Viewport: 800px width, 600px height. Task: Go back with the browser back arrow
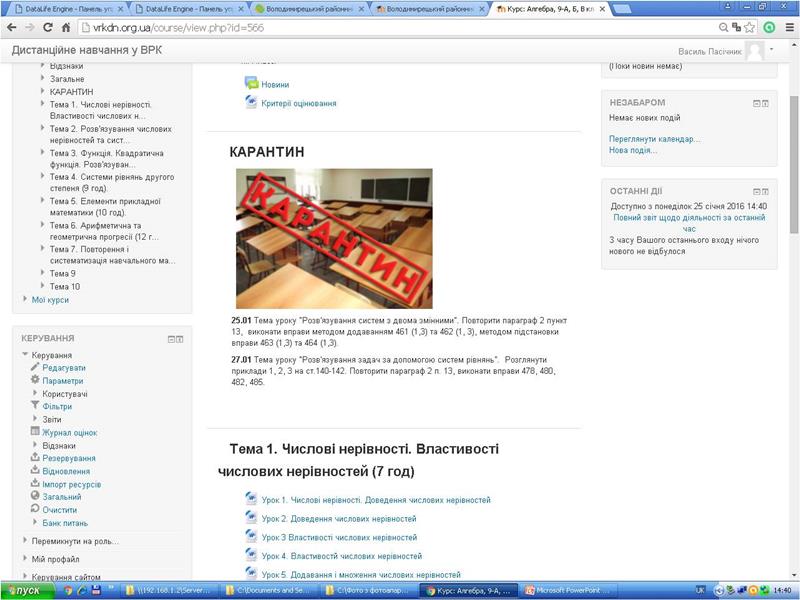click(x=12, y=28)
